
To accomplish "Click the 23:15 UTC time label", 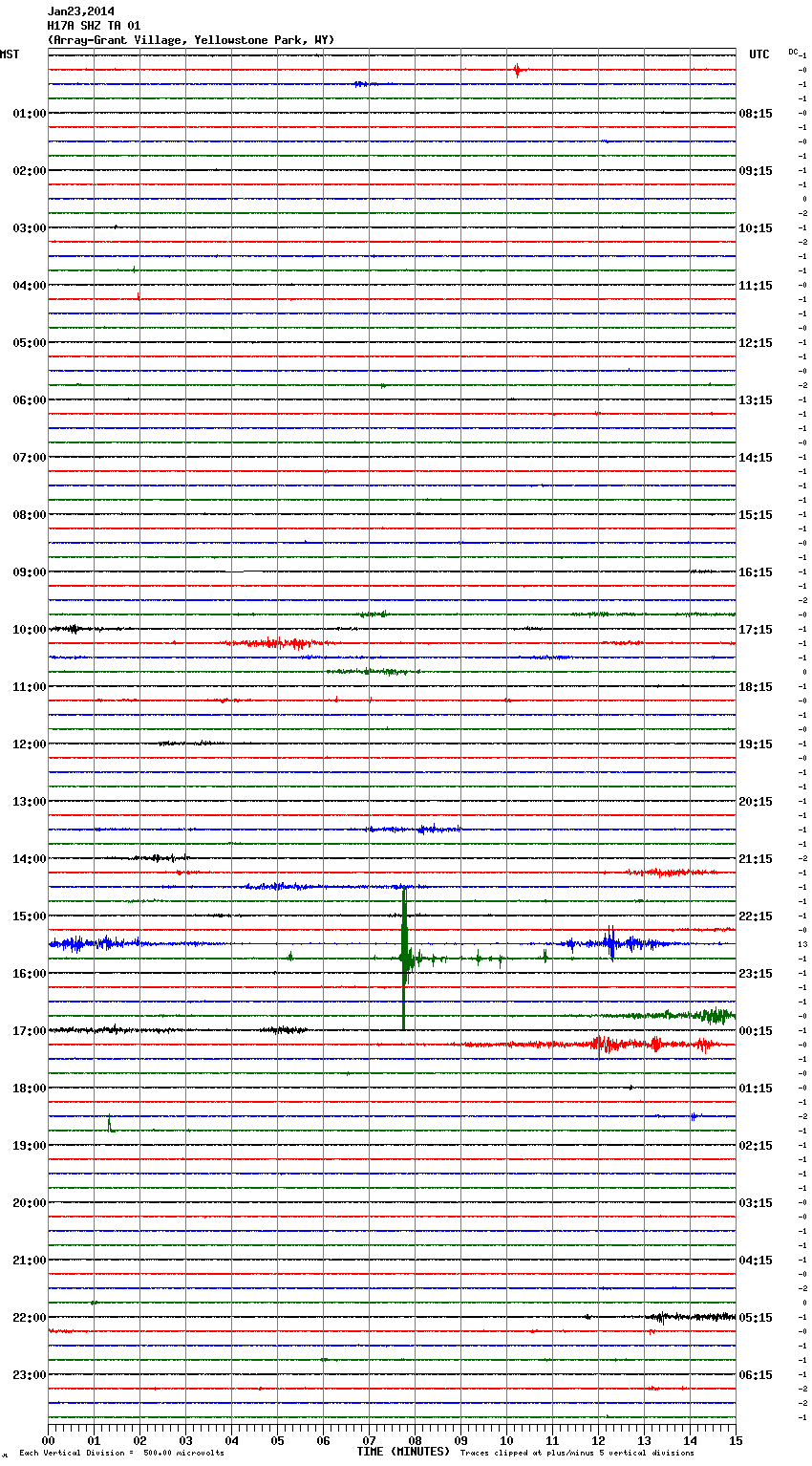I will [756, 974].
